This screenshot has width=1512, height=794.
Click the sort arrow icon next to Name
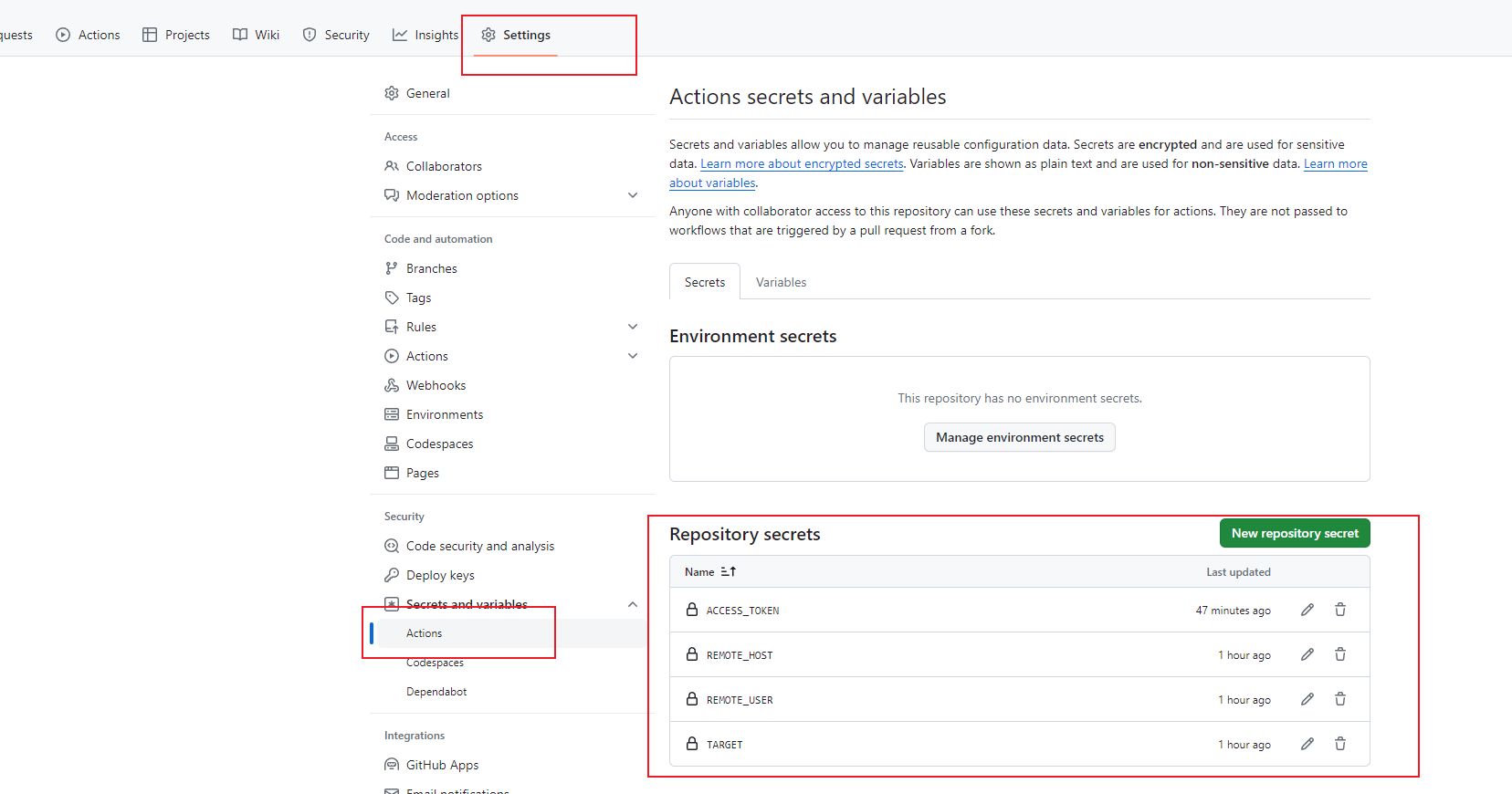[728, 571]
